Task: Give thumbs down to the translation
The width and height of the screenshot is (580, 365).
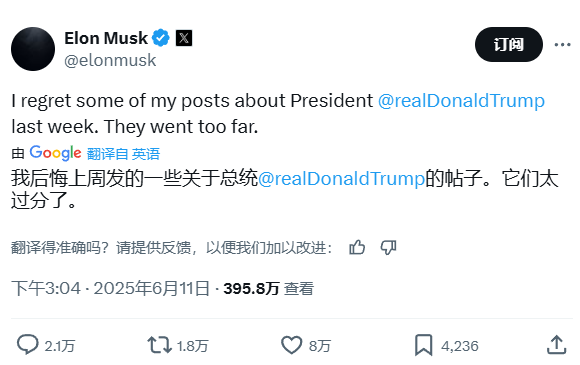Action: (388, 247)
